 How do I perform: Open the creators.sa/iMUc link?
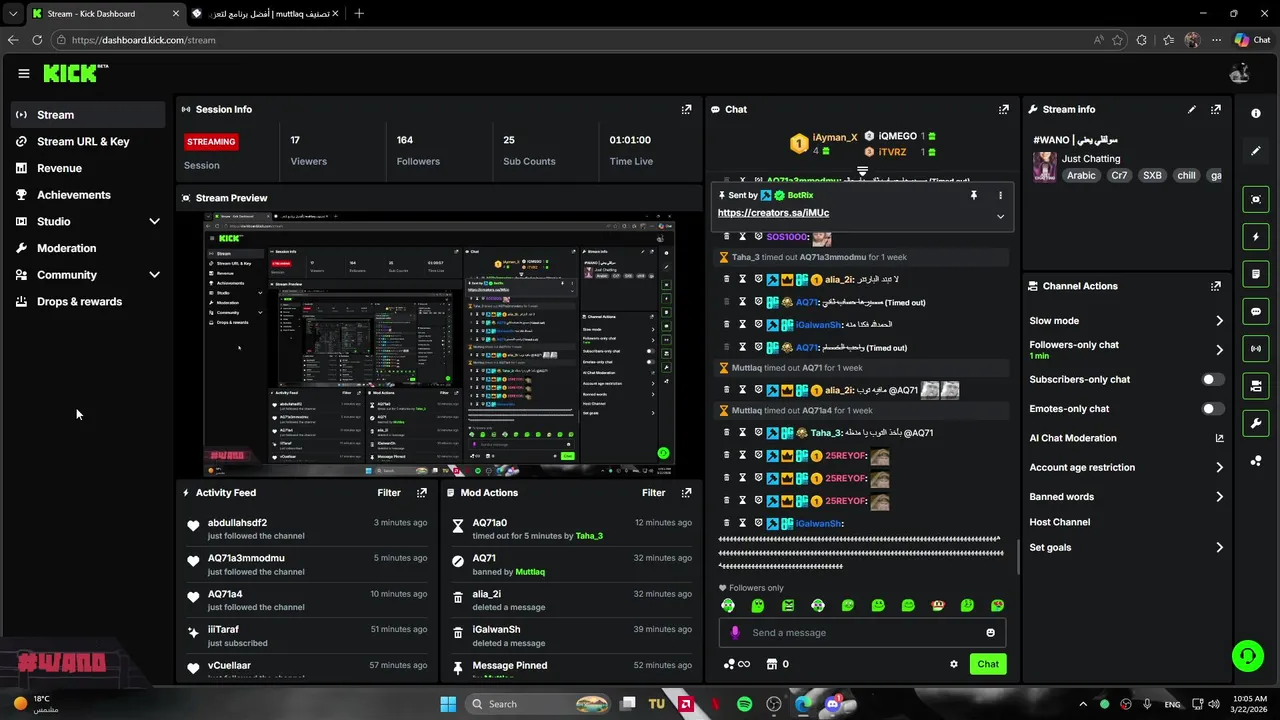(773, 213)
